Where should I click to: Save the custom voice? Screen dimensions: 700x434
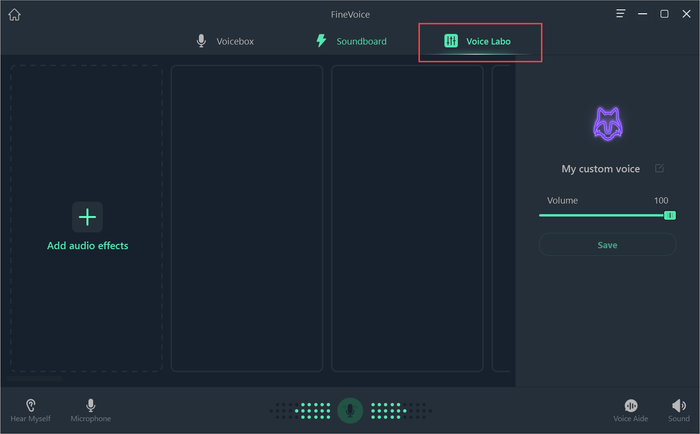tap(608, 245)
